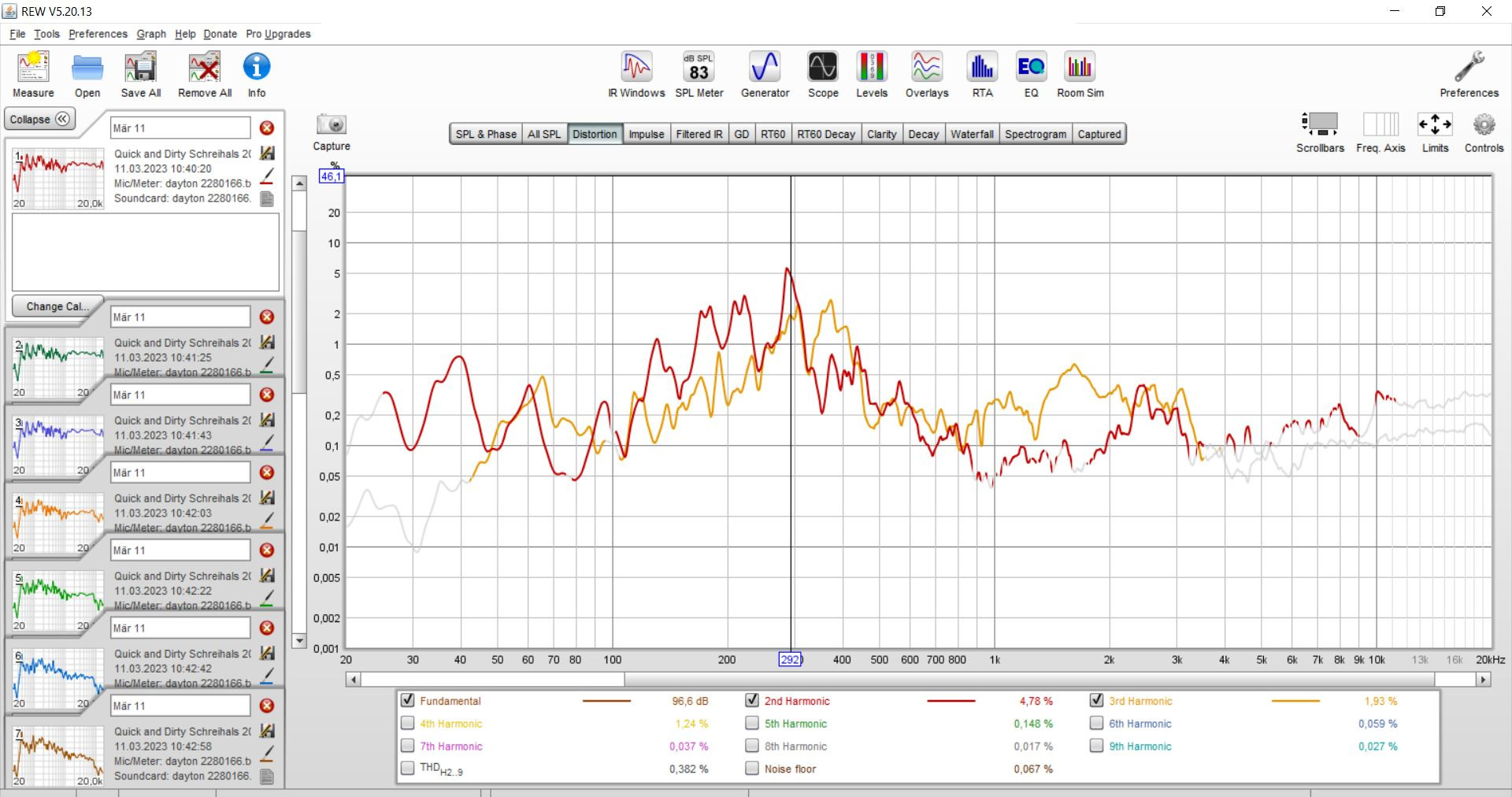Click the Capture camera icon

coord(332,125)
